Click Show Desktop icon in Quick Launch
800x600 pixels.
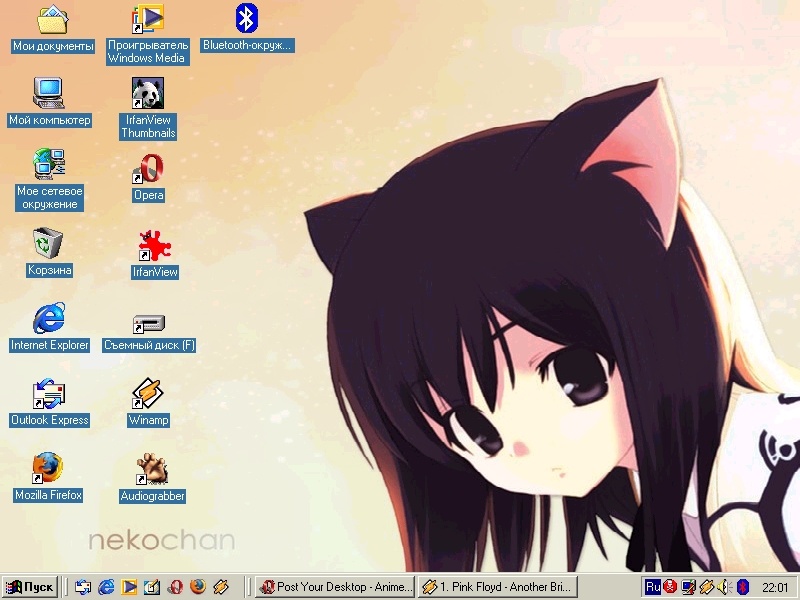click(x=152, y=587)
